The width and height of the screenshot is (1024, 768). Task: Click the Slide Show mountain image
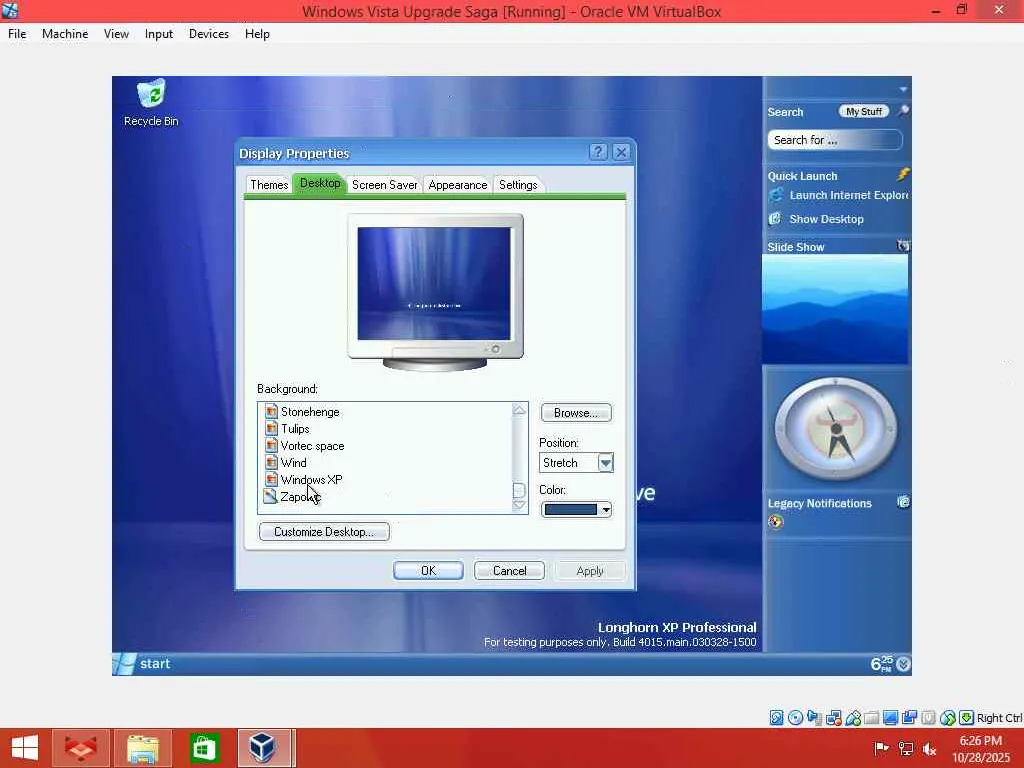point(835,309)
